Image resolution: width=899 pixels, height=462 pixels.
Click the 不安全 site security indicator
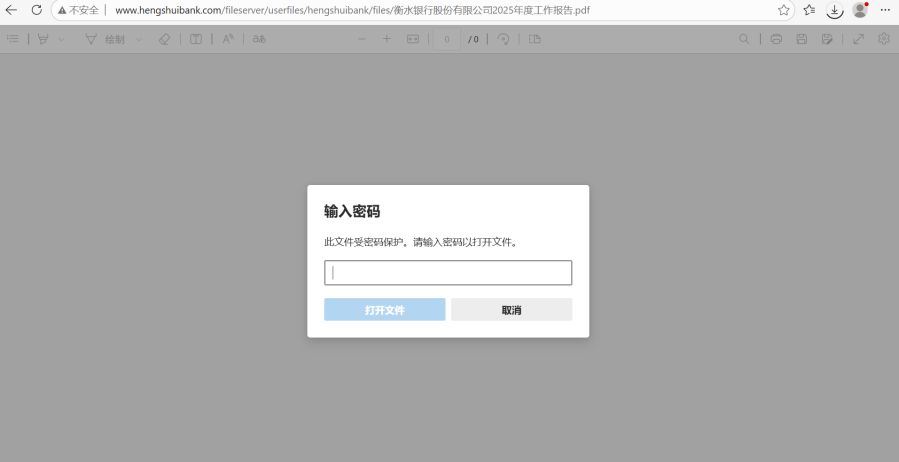coord(78,10)
